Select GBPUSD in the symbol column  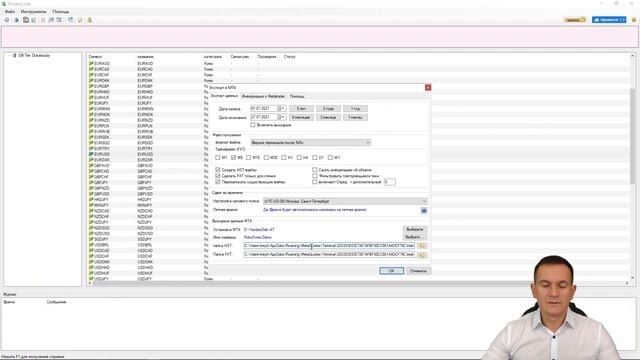coord(102,194)
